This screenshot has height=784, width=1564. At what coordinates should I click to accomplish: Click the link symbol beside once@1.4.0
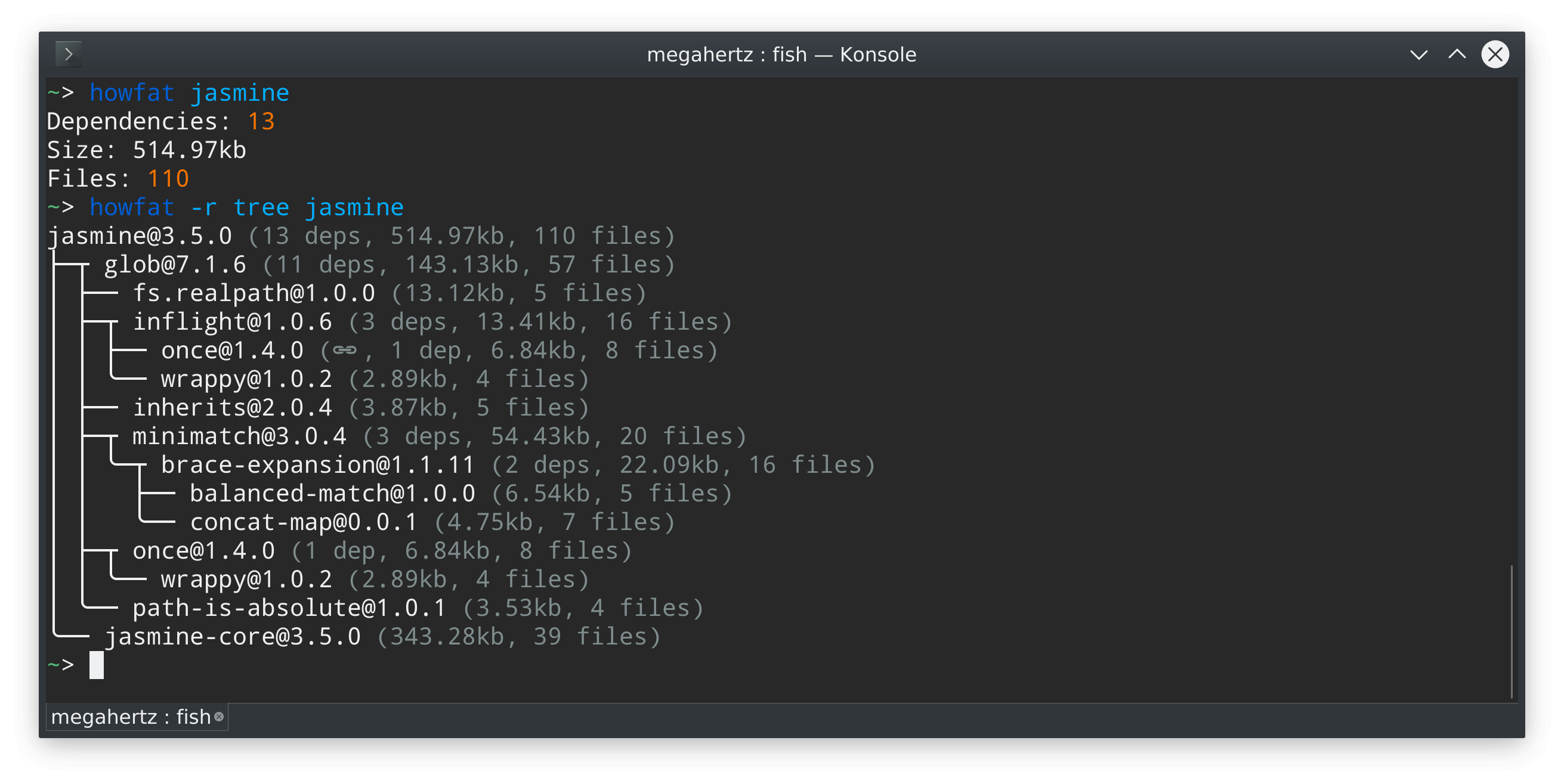pos(344,350)
